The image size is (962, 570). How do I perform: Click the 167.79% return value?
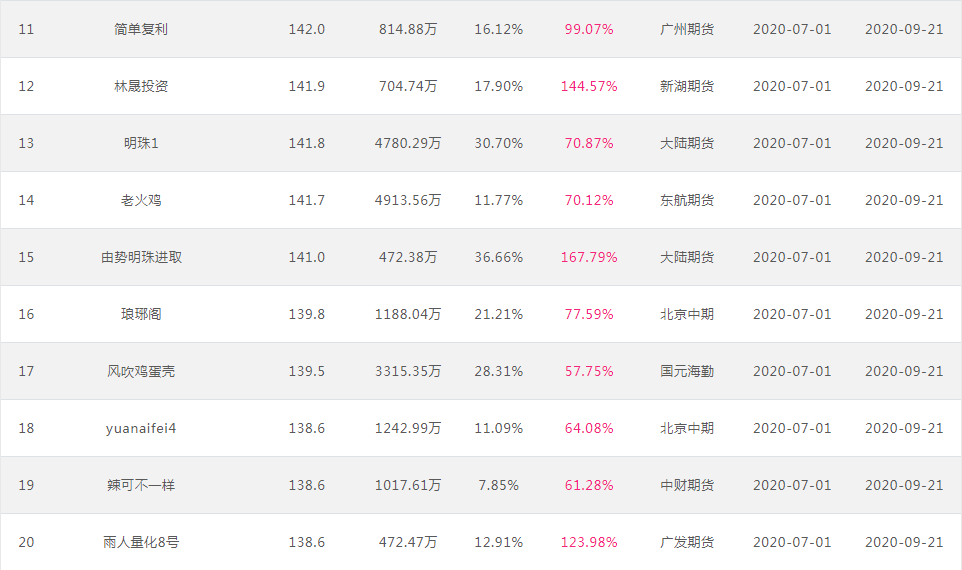point(588,257)
